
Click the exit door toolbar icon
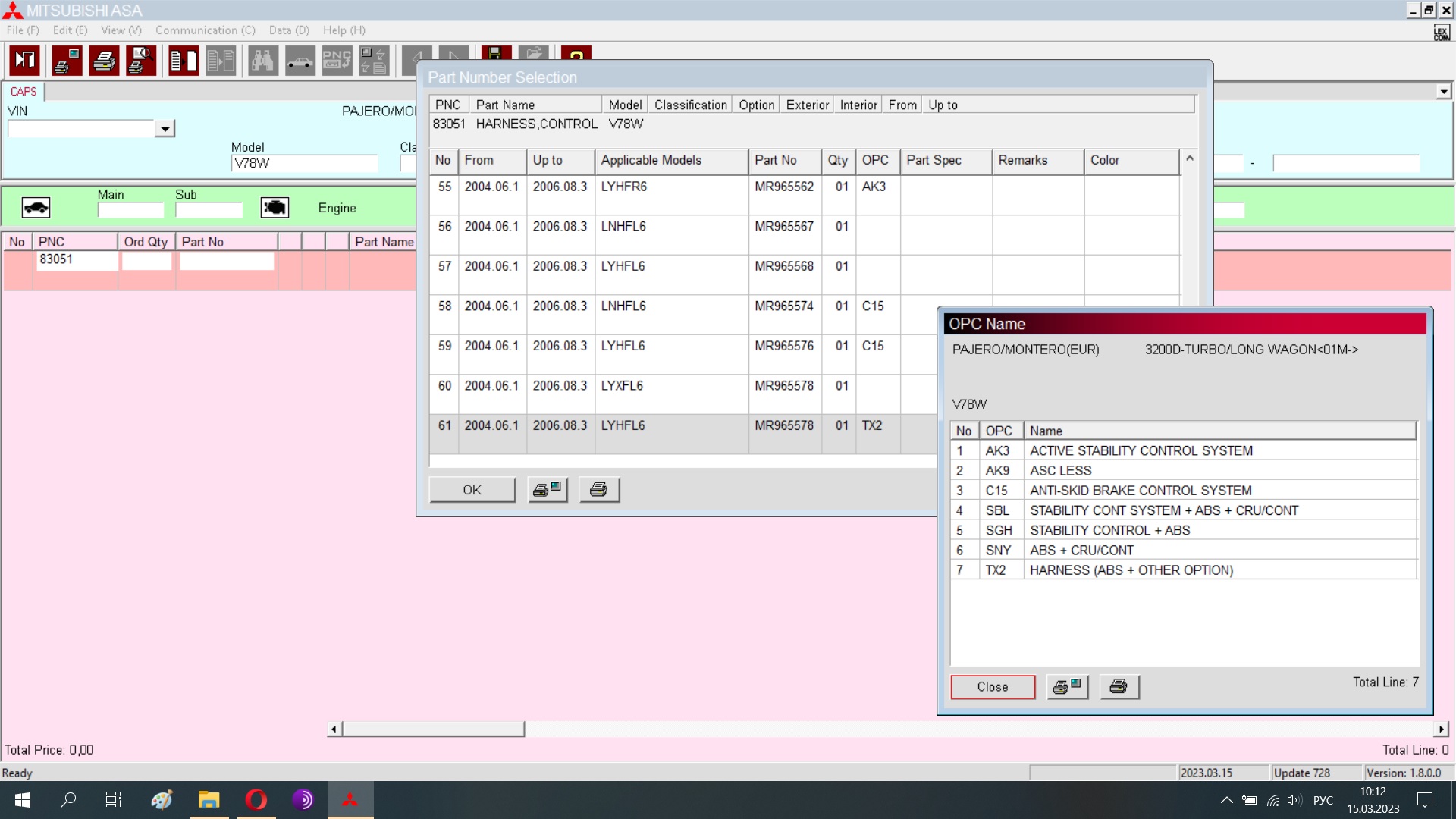click(25, 61)
